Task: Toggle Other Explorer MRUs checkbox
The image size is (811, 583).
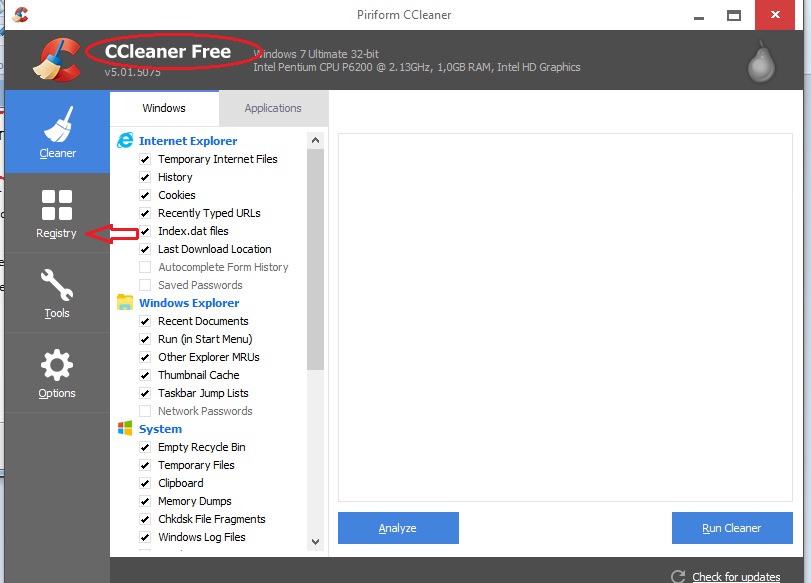Action: [x=145, y=357]
